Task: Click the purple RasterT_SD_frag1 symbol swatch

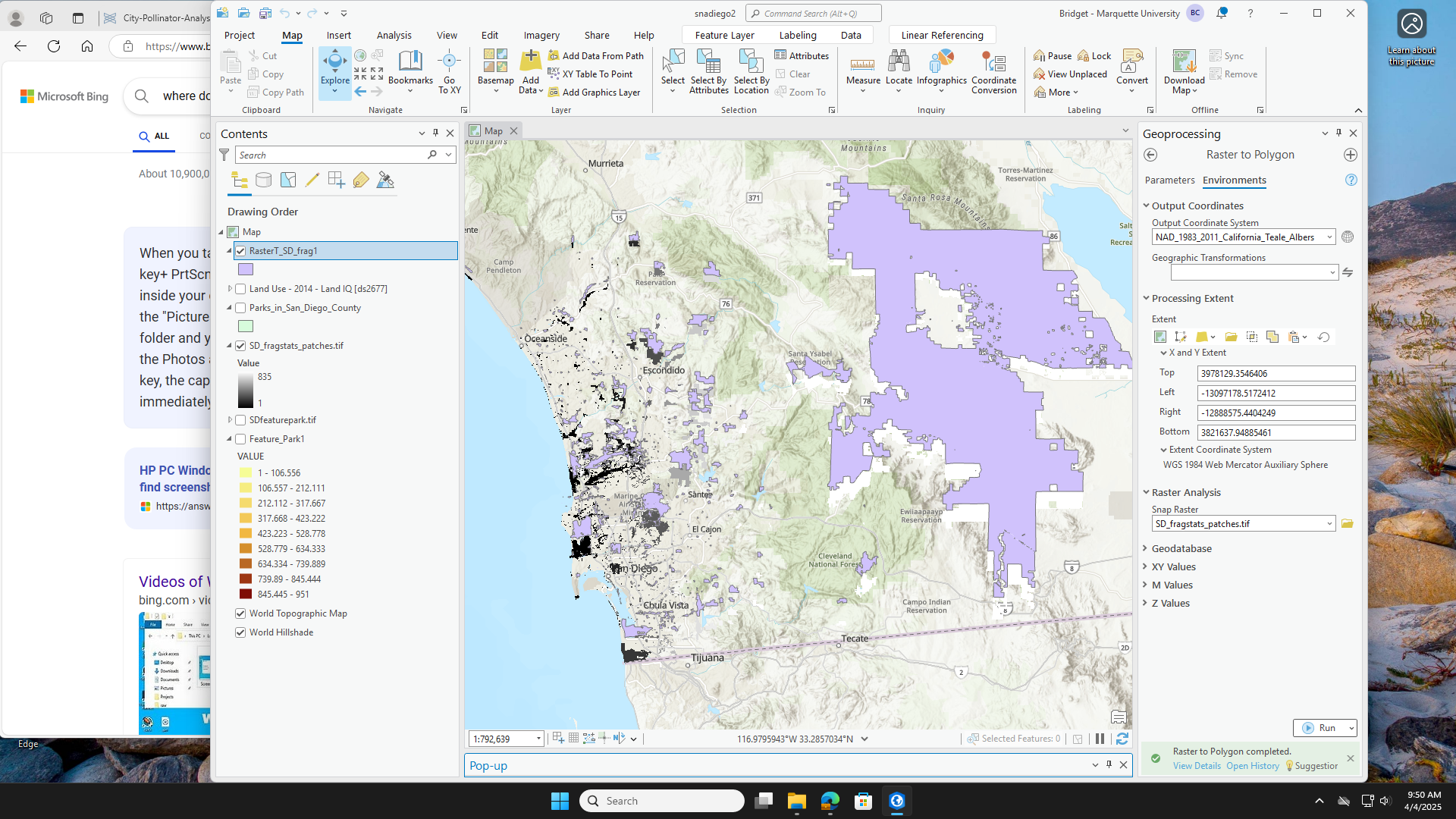Action: pos(245,269)
